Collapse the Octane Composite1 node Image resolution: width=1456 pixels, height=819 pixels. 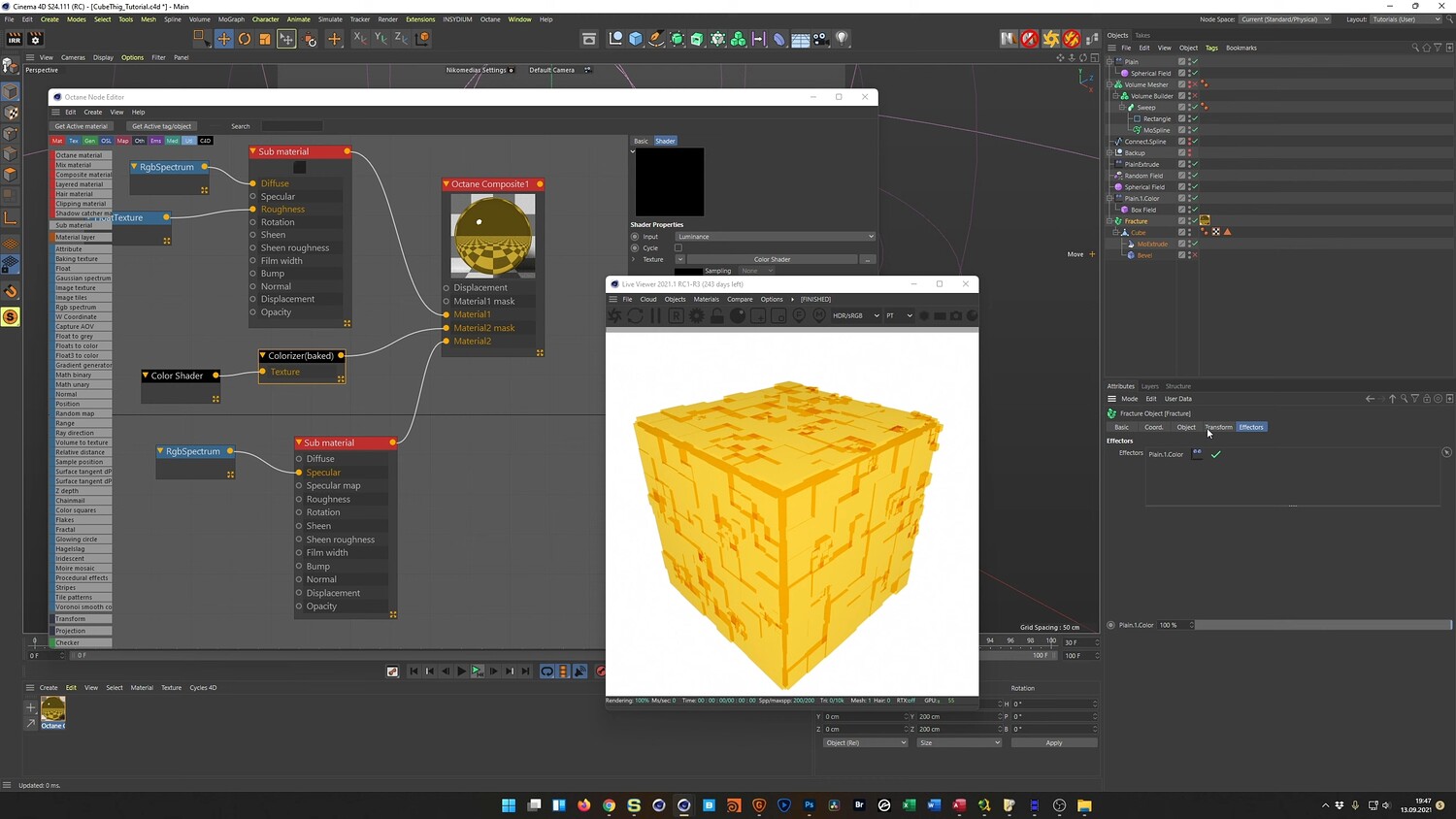[x=447, y=183]
